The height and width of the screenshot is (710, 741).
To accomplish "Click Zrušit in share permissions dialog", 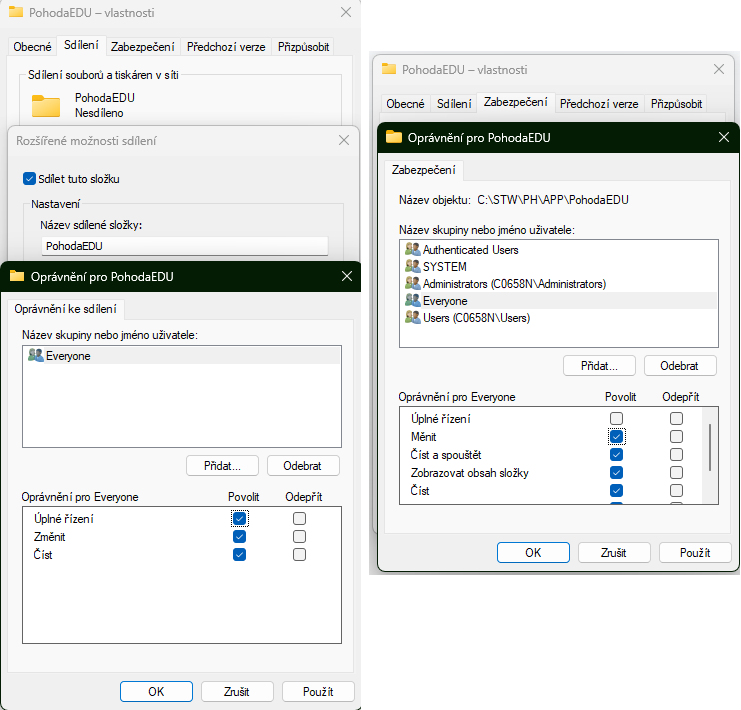I will click(x=237, y=692).
